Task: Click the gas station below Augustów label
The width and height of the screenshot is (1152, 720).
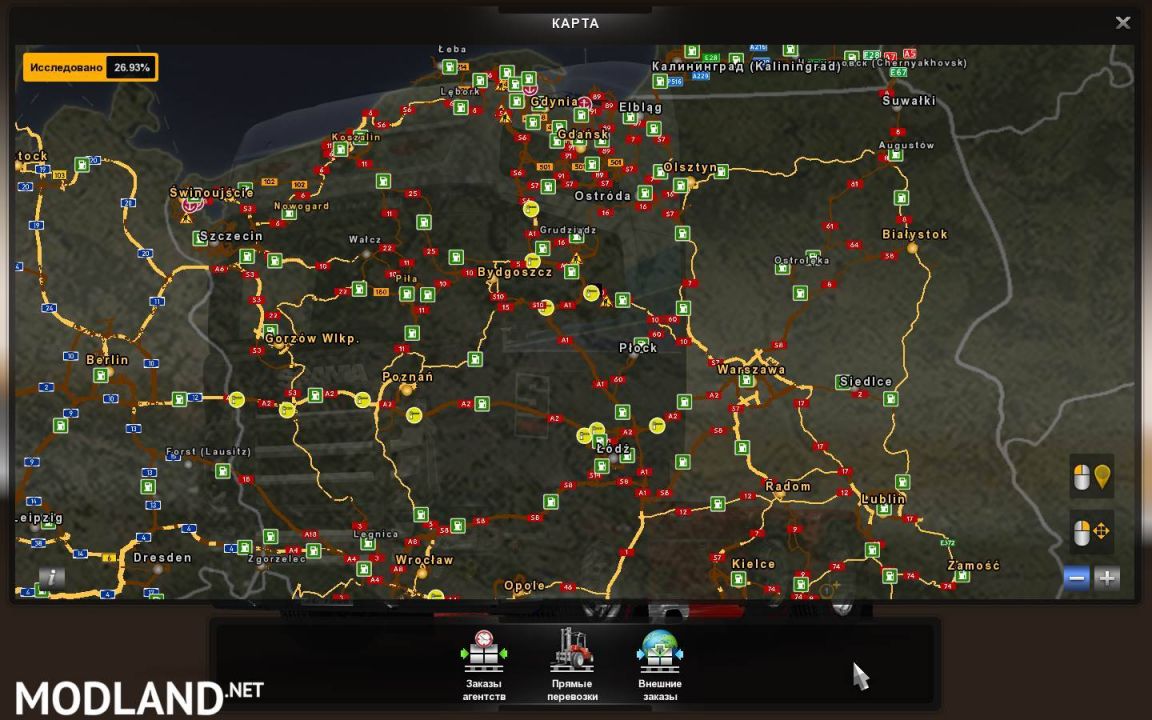Action: [x=896, y=156]
